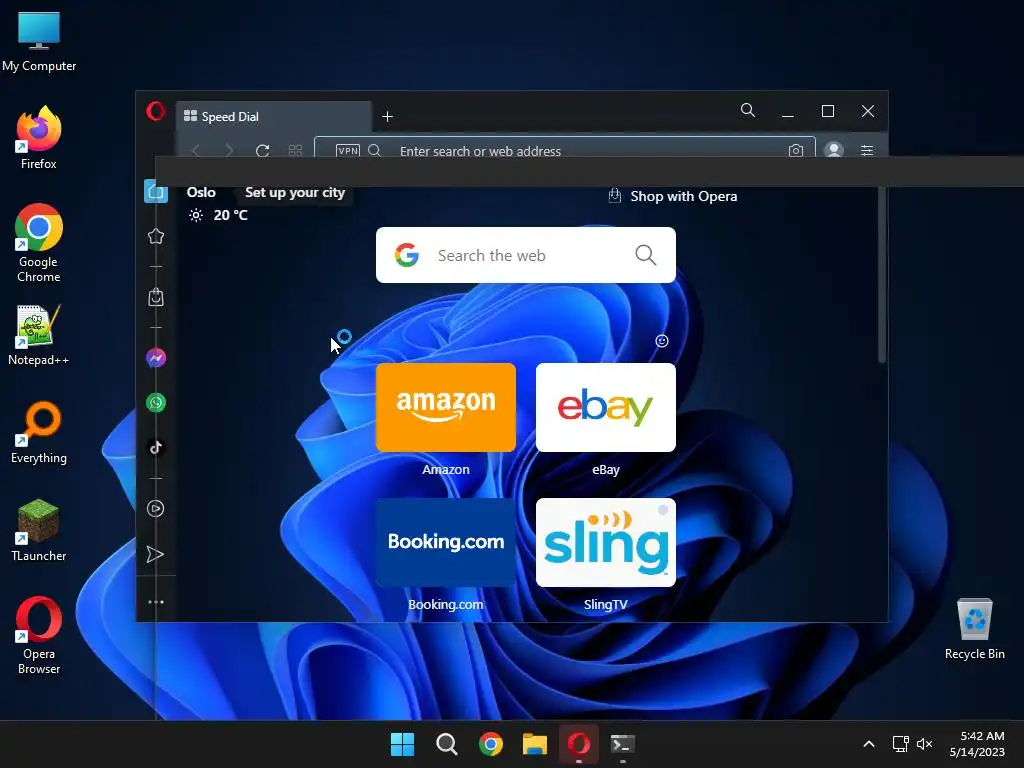
Task: Select the Notepad++ desktop shortcut
Action: click(39, 334)
